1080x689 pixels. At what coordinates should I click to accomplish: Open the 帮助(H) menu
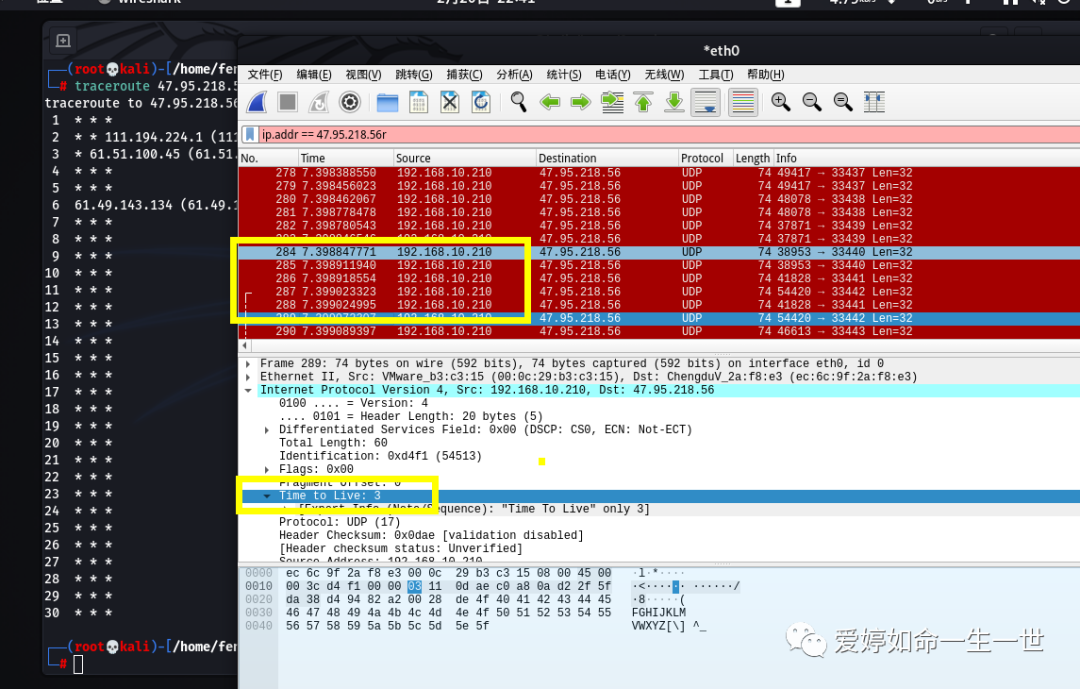(x=766, y=74)
